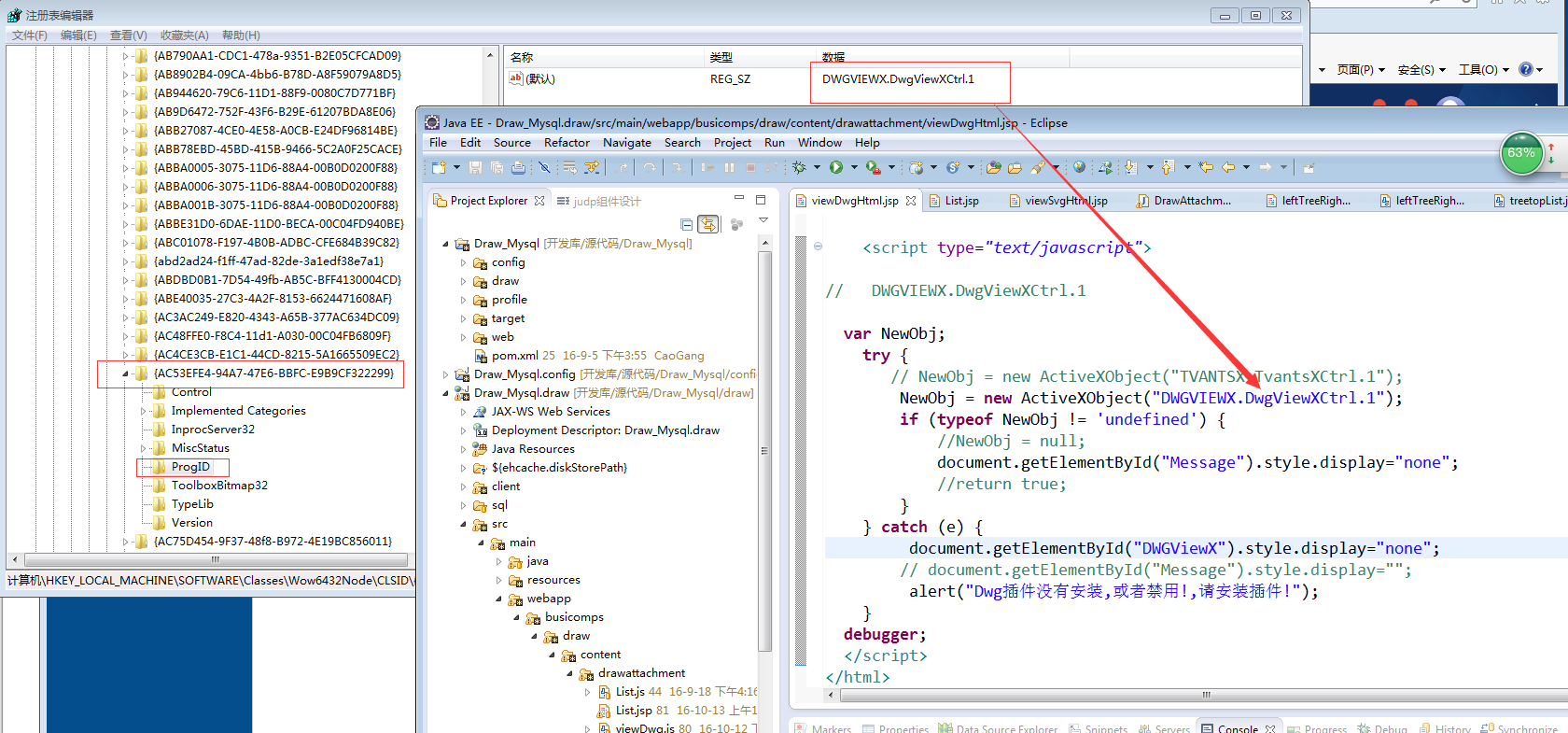Screen dimensions: 1568x733
Task: Collapse the Draw_Mysql project node
Action: pos(445,244)
